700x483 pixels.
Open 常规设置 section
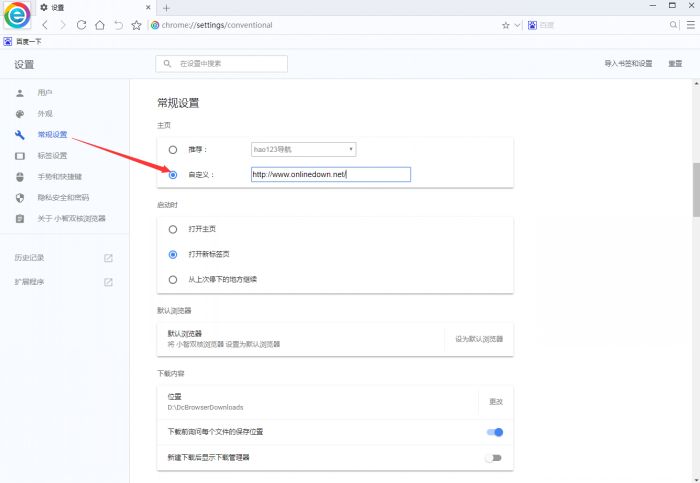52,134
